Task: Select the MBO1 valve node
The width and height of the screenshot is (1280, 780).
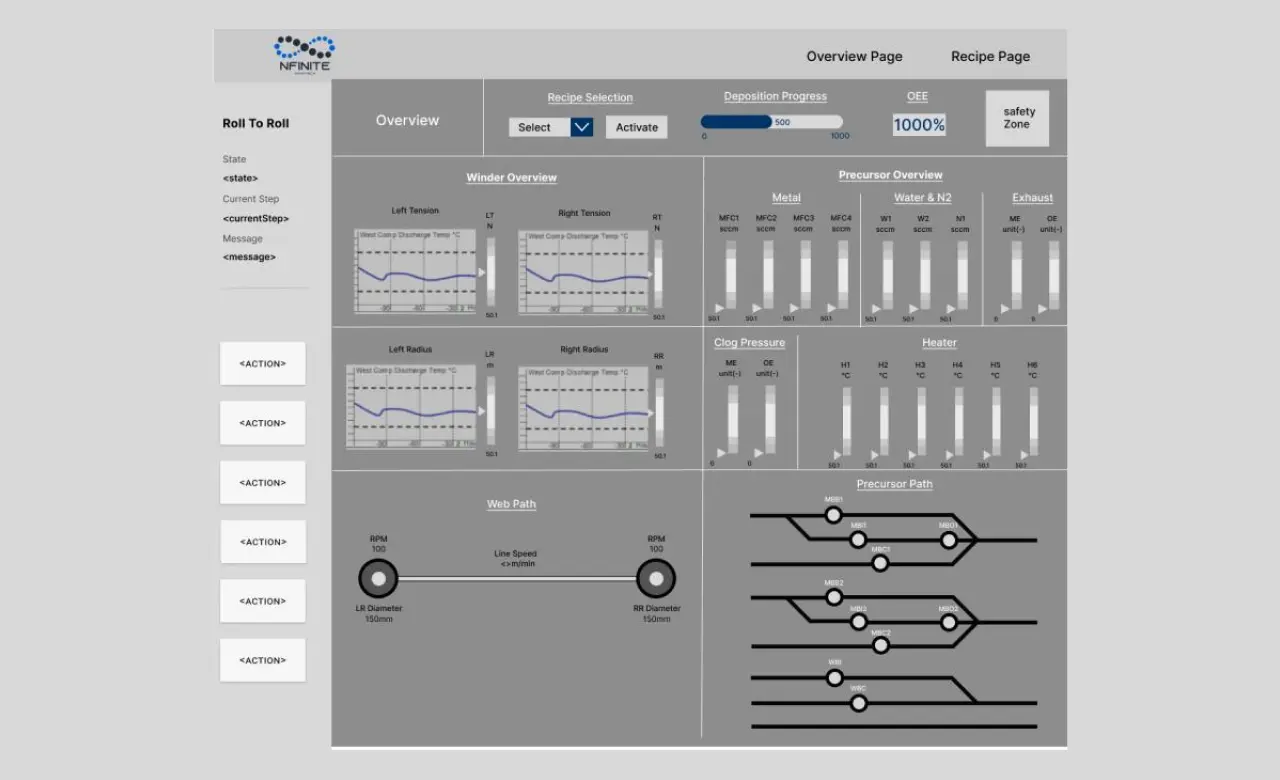Action: tap(948, 540)
